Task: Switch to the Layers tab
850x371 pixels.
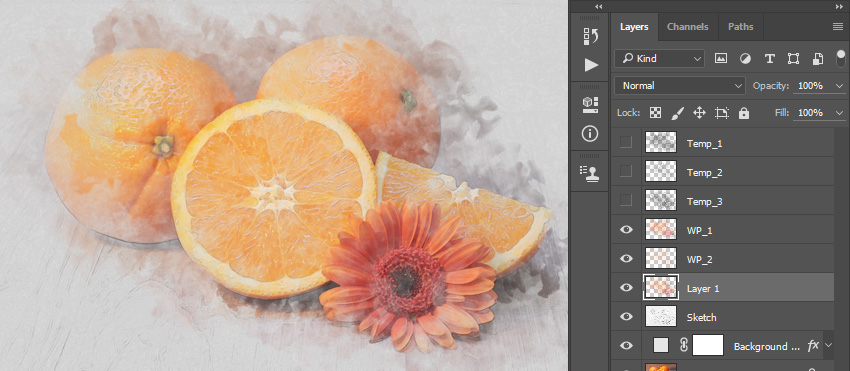Action: 634,27
